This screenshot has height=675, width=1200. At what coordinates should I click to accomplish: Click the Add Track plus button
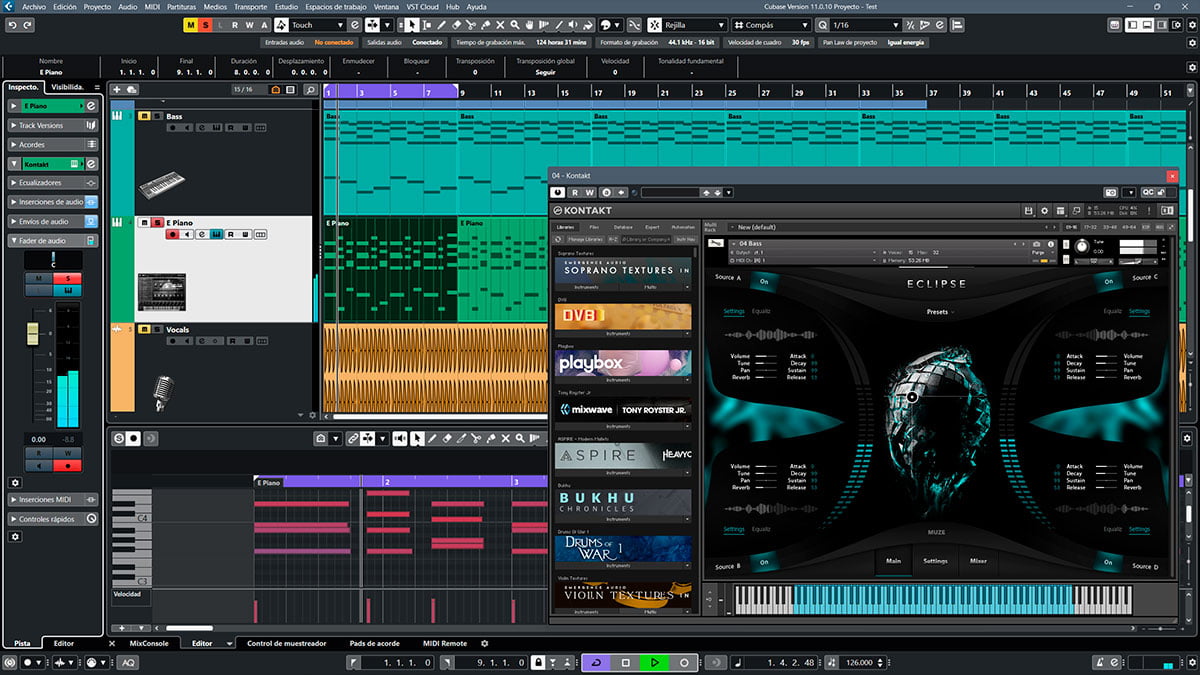117,90
